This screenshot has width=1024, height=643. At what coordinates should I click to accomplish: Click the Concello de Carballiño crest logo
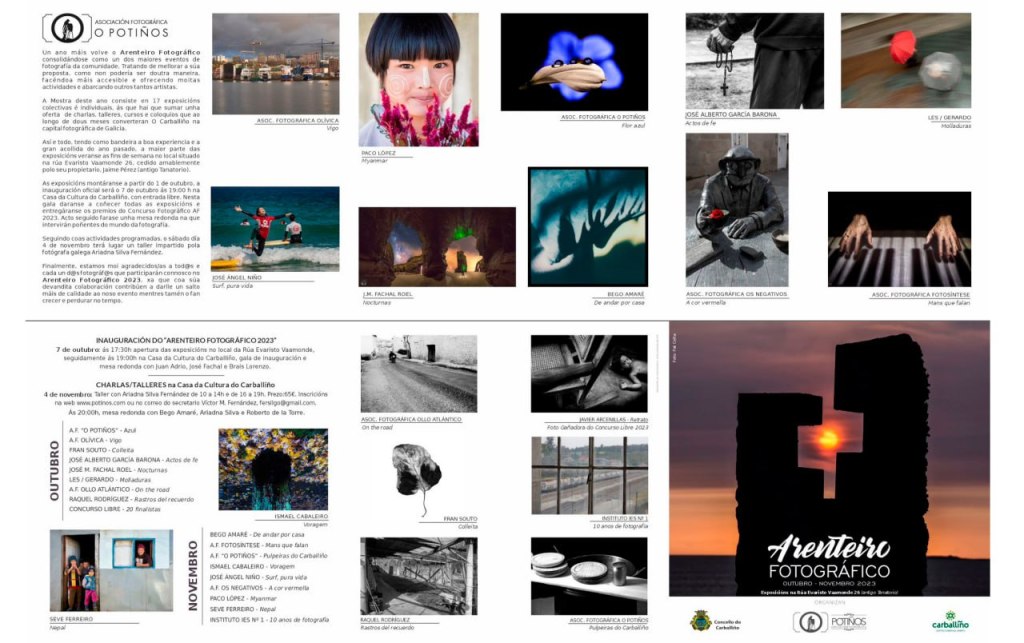pyautogui.click(x=701, y=620)
